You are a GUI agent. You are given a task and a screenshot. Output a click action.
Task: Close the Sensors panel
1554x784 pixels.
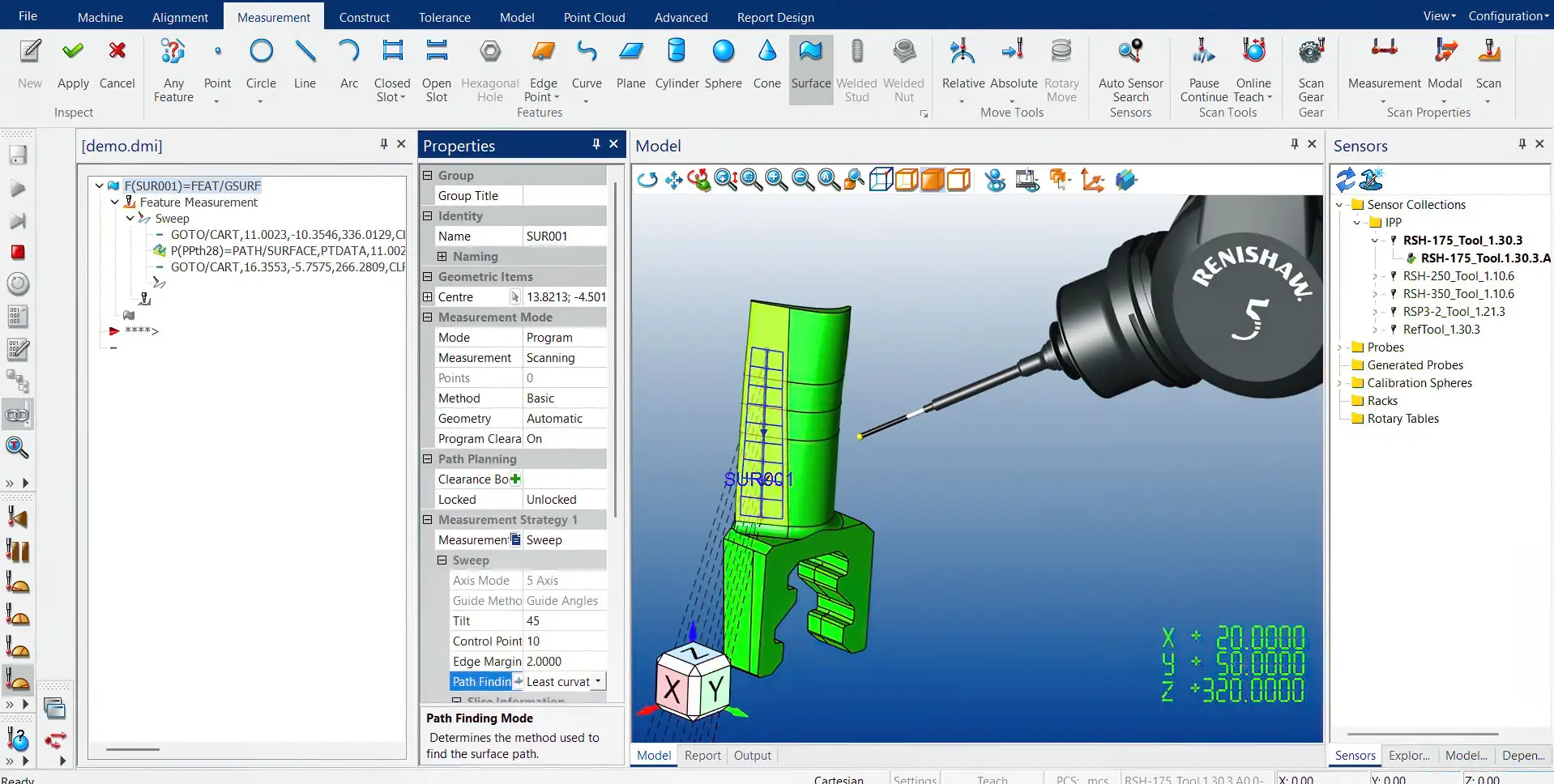1540,144
